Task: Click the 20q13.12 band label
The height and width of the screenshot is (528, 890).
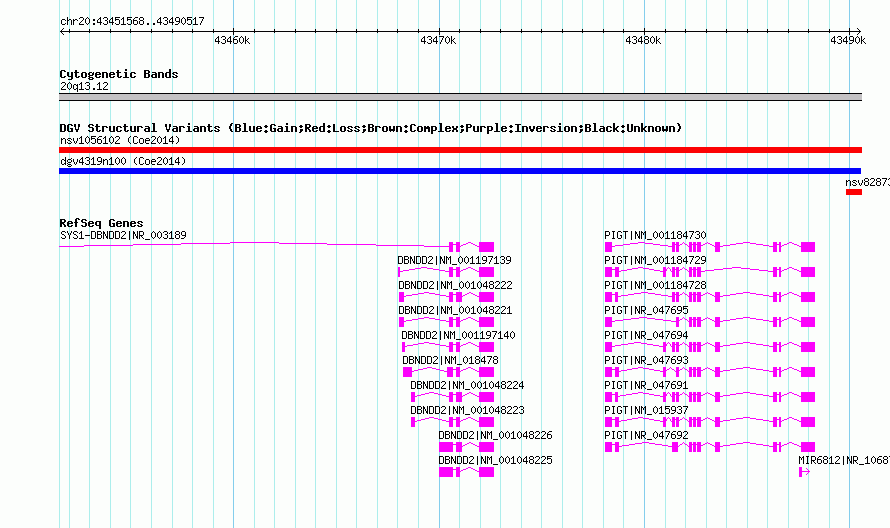Action: pyautogui.click(x=84, y=86)
